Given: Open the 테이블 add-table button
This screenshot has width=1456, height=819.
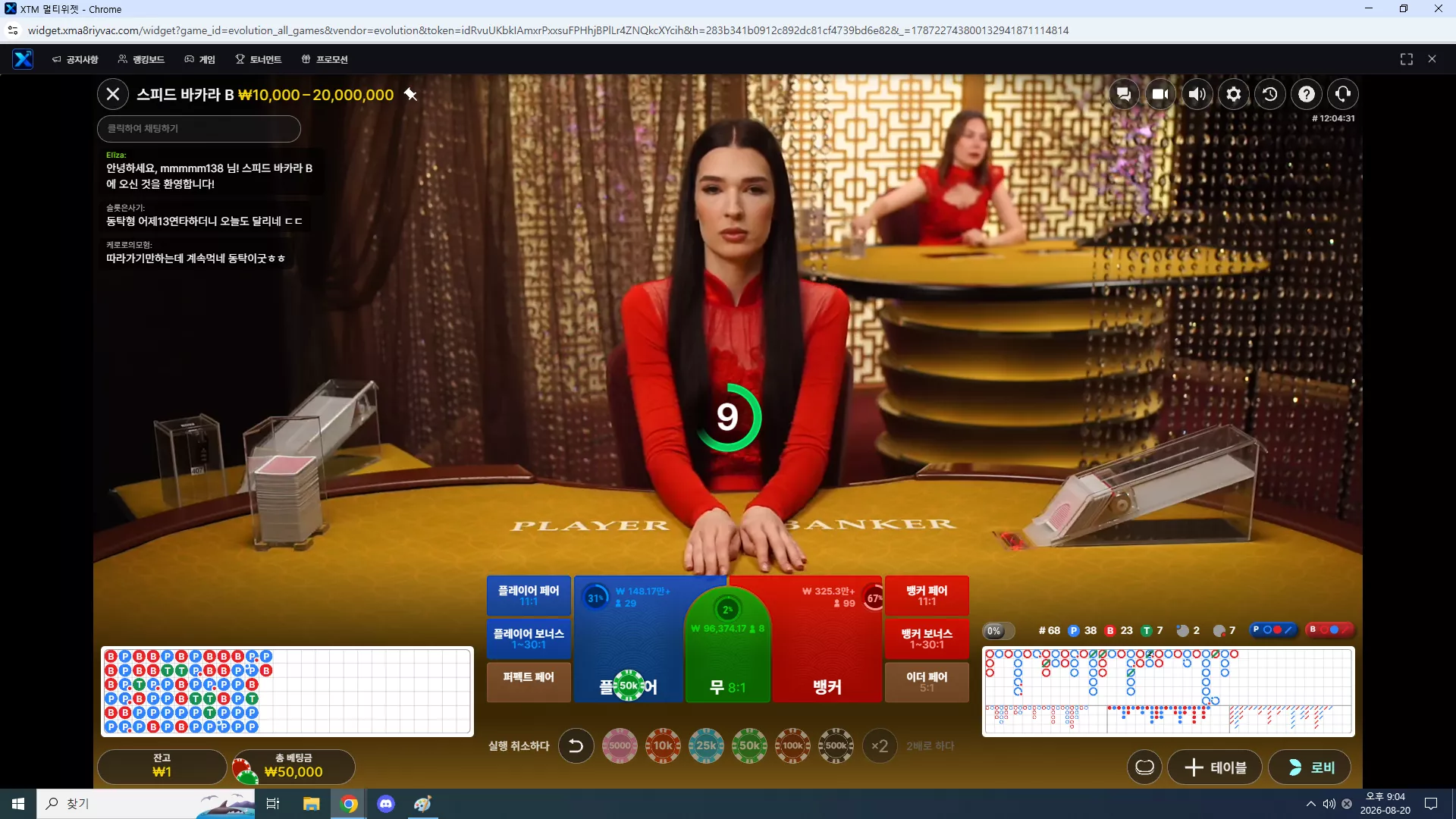Looking at the screenshot, I should (1215, 767).
